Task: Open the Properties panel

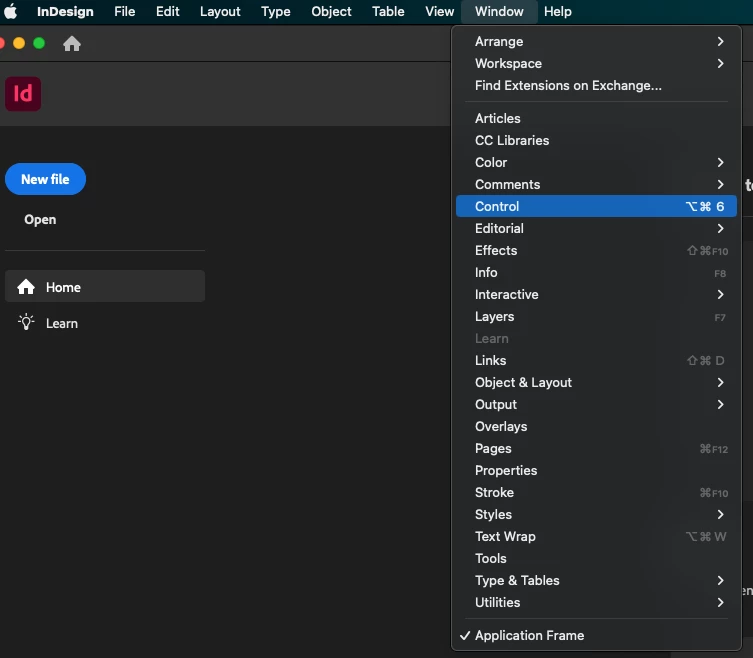Action: coord(596,470)
